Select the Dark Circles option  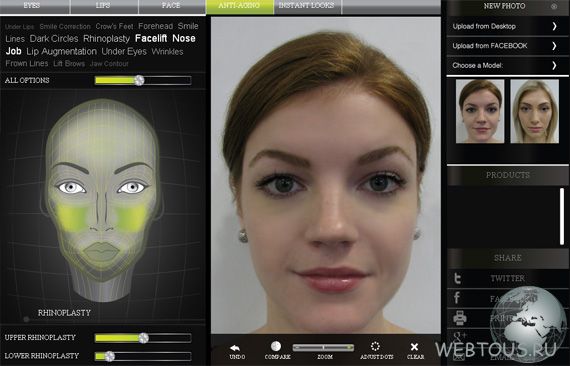[54, 39]
